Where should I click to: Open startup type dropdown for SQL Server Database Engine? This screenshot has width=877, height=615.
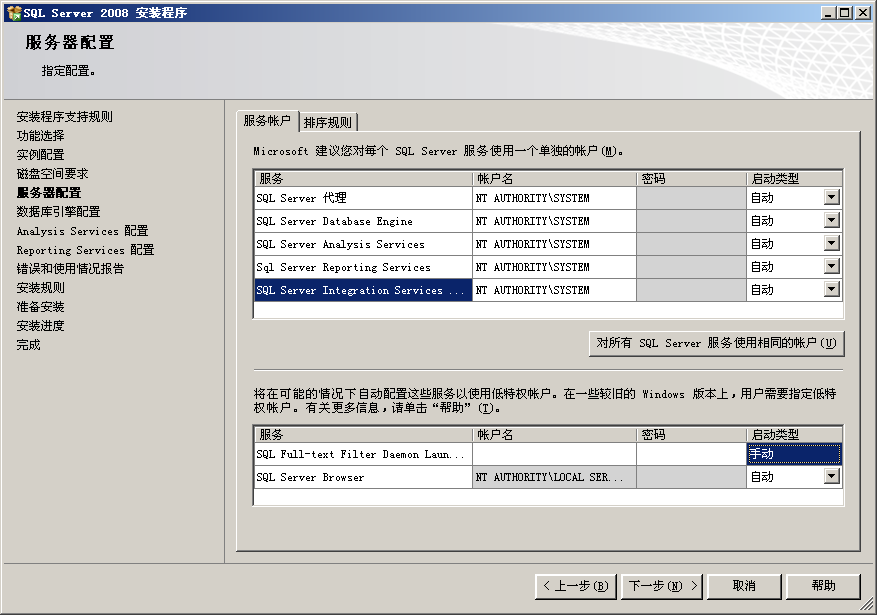(832, 220)
